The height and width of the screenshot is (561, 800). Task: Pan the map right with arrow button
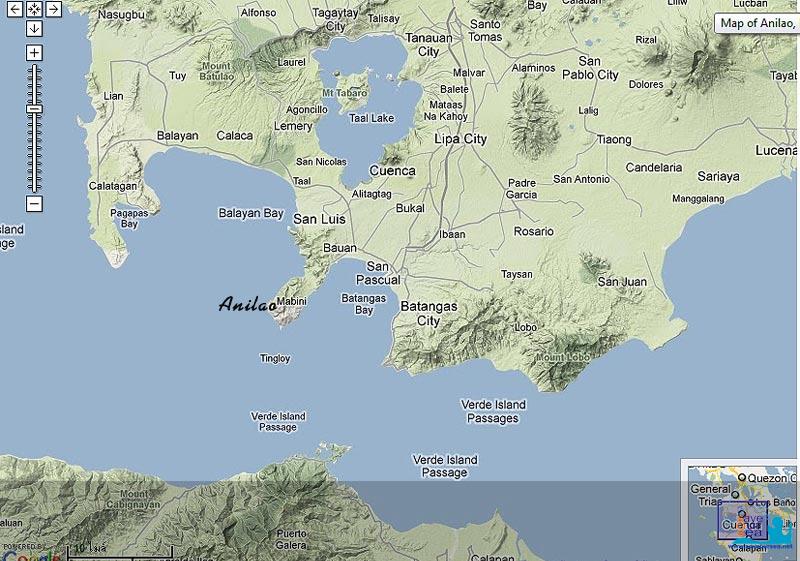53,9
